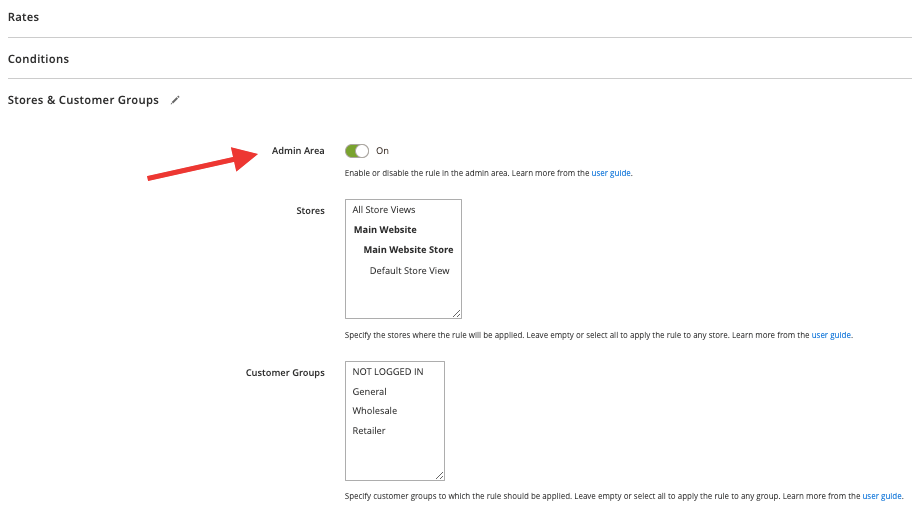Toggle the Admin Area switch off
Viewport: 912px width, 507px height.
click(x=357, y=151)
